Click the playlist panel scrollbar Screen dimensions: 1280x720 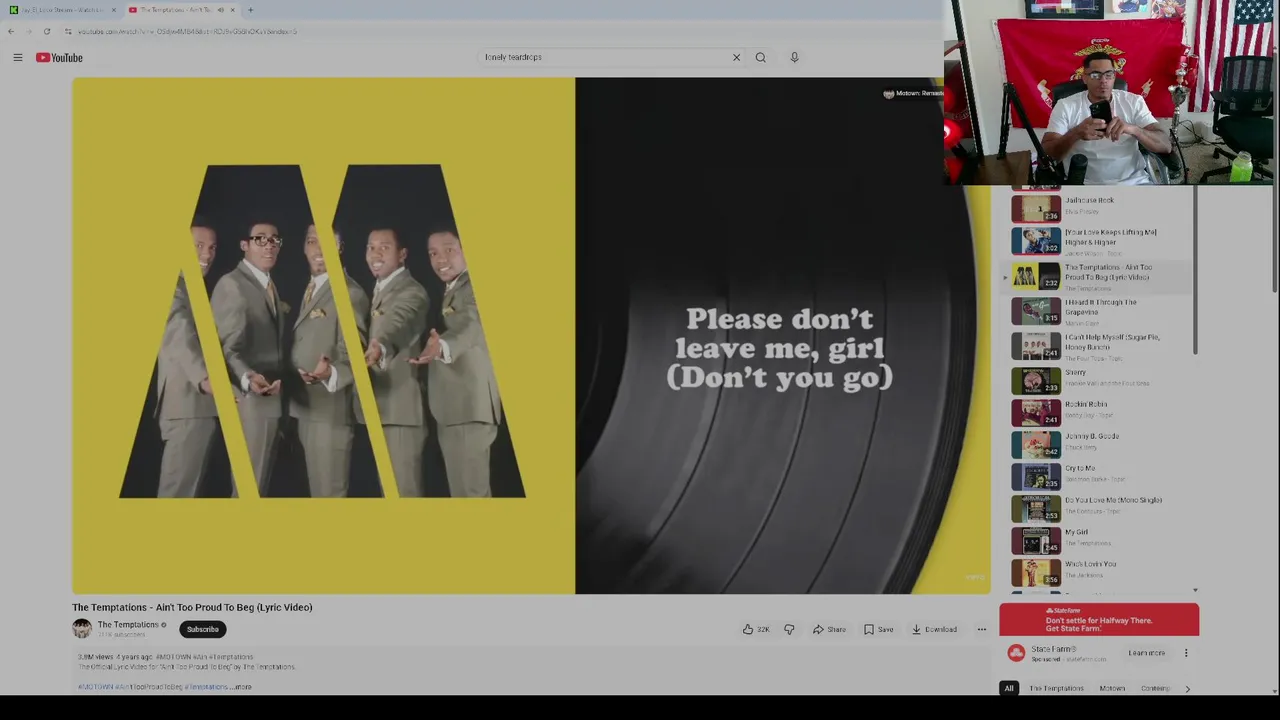(x=1195, y=270)
